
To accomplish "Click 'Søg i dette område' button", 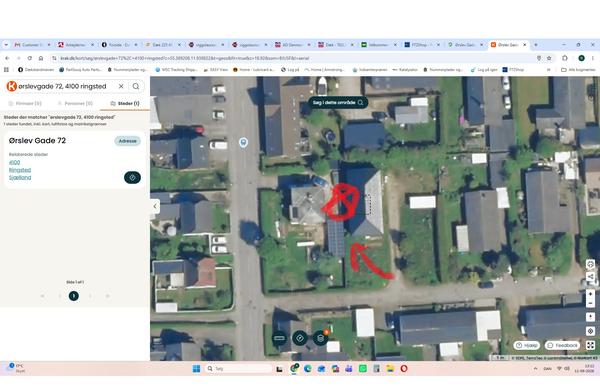I will coord(338,103).
